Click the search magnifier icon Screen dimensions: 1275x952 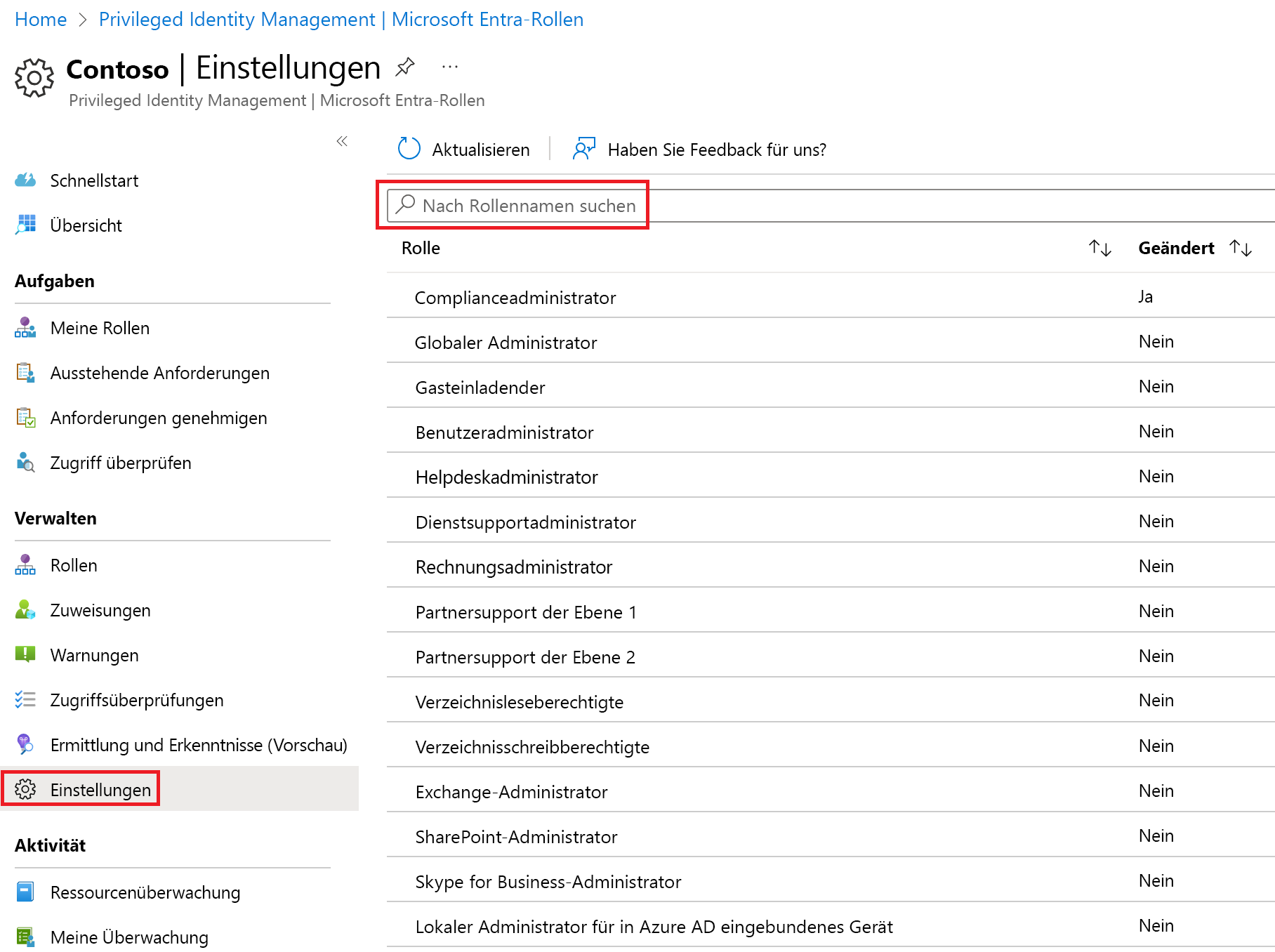(405, 204)
